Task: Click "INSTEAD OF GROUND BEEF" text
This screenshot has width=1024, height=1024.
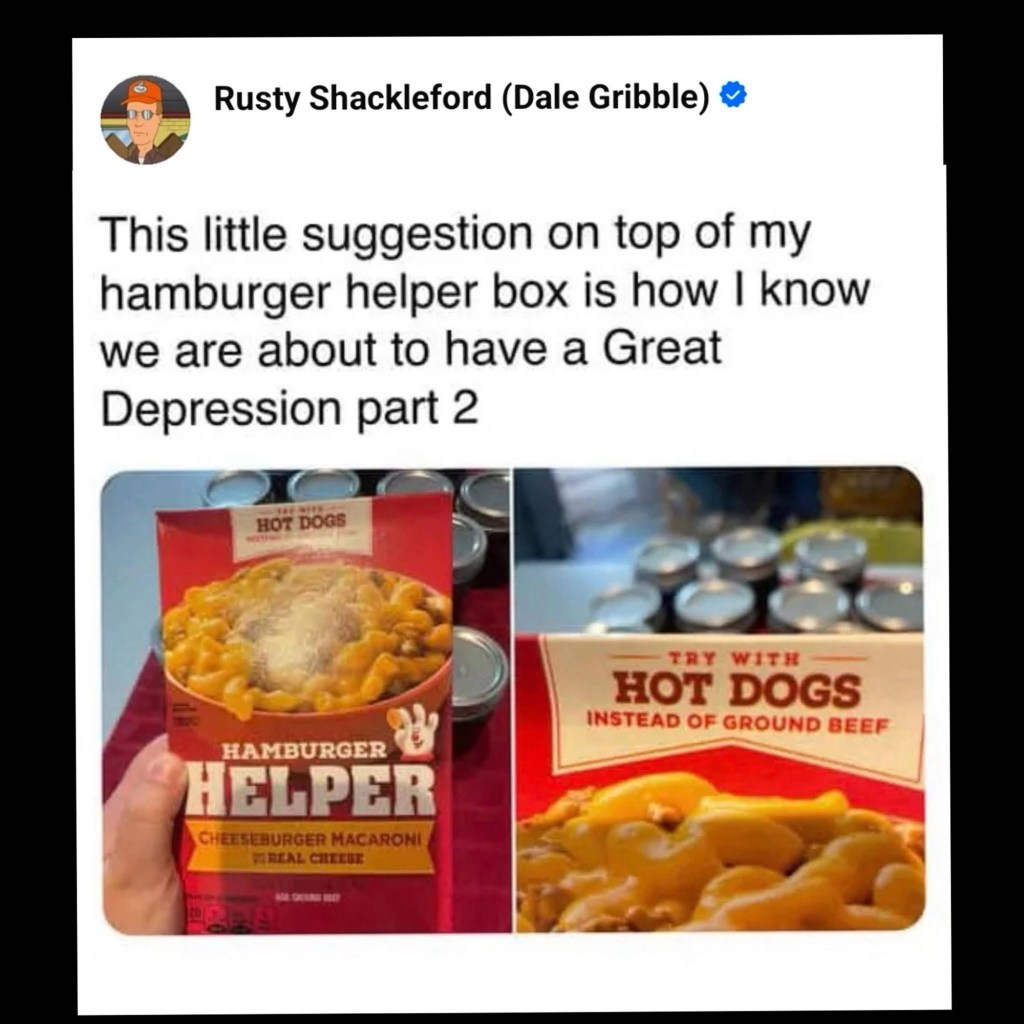Action: (739, 722)
